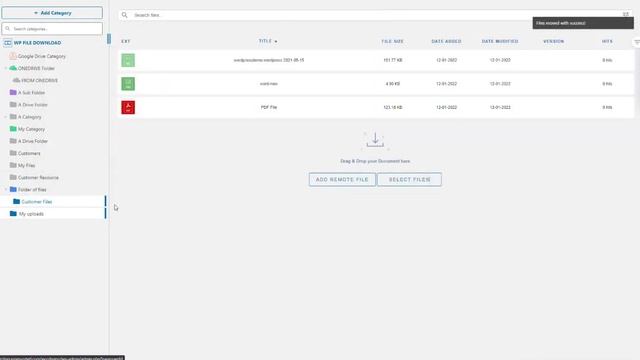The image size is (640, 360).
Task: Click the green file icon in second row
Action: (x=128, y=84)
